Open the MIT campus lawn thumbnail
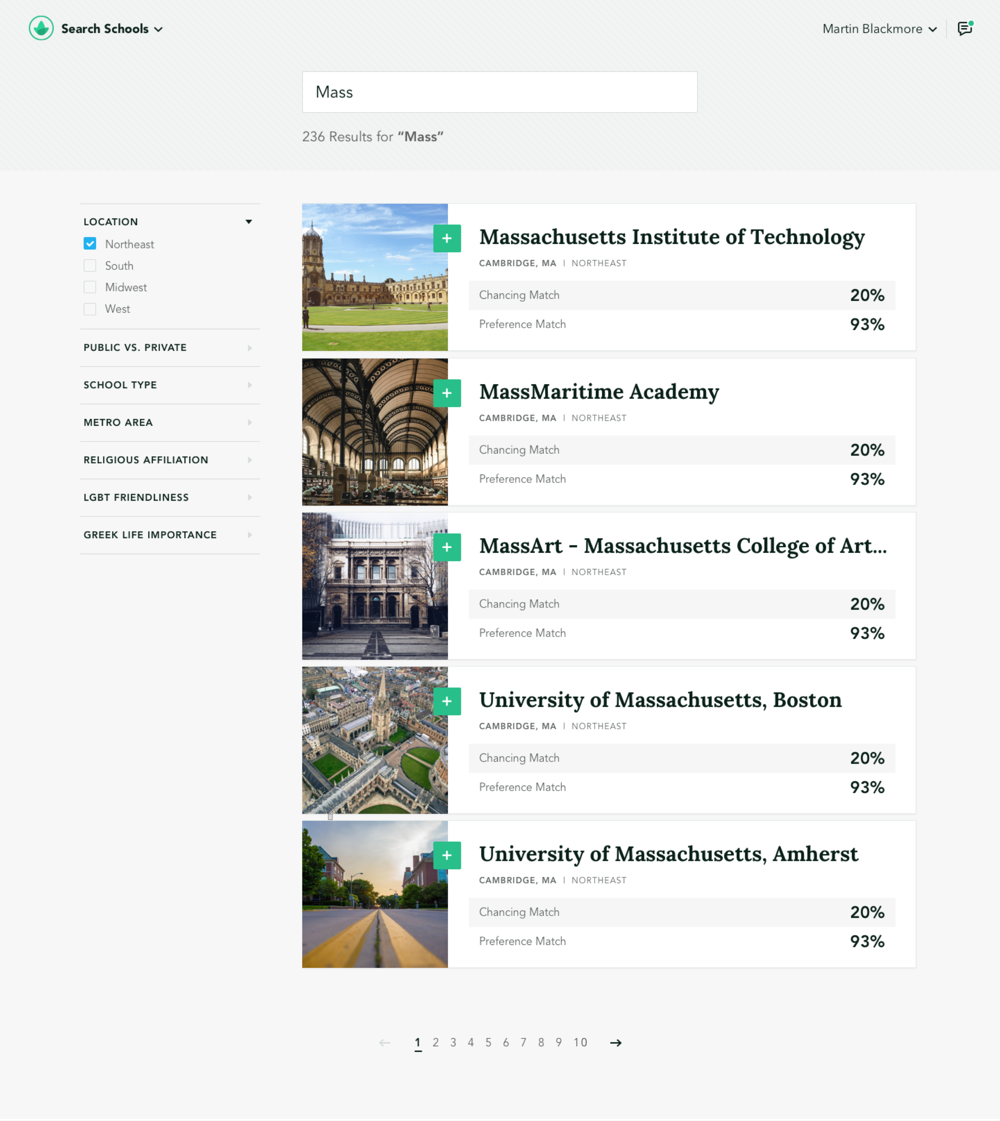The width and height of the screenshot is (1000, 1121). [375, 277]
